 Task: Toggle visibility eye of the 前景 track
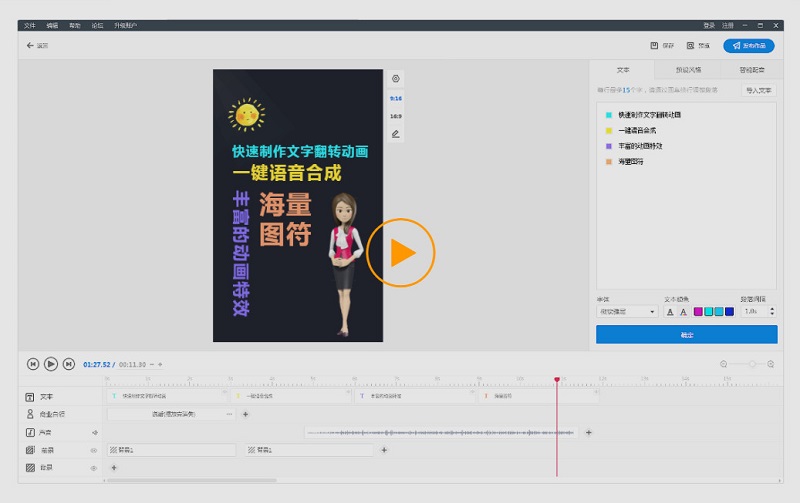pyautogui.click(x=94, y=450)
